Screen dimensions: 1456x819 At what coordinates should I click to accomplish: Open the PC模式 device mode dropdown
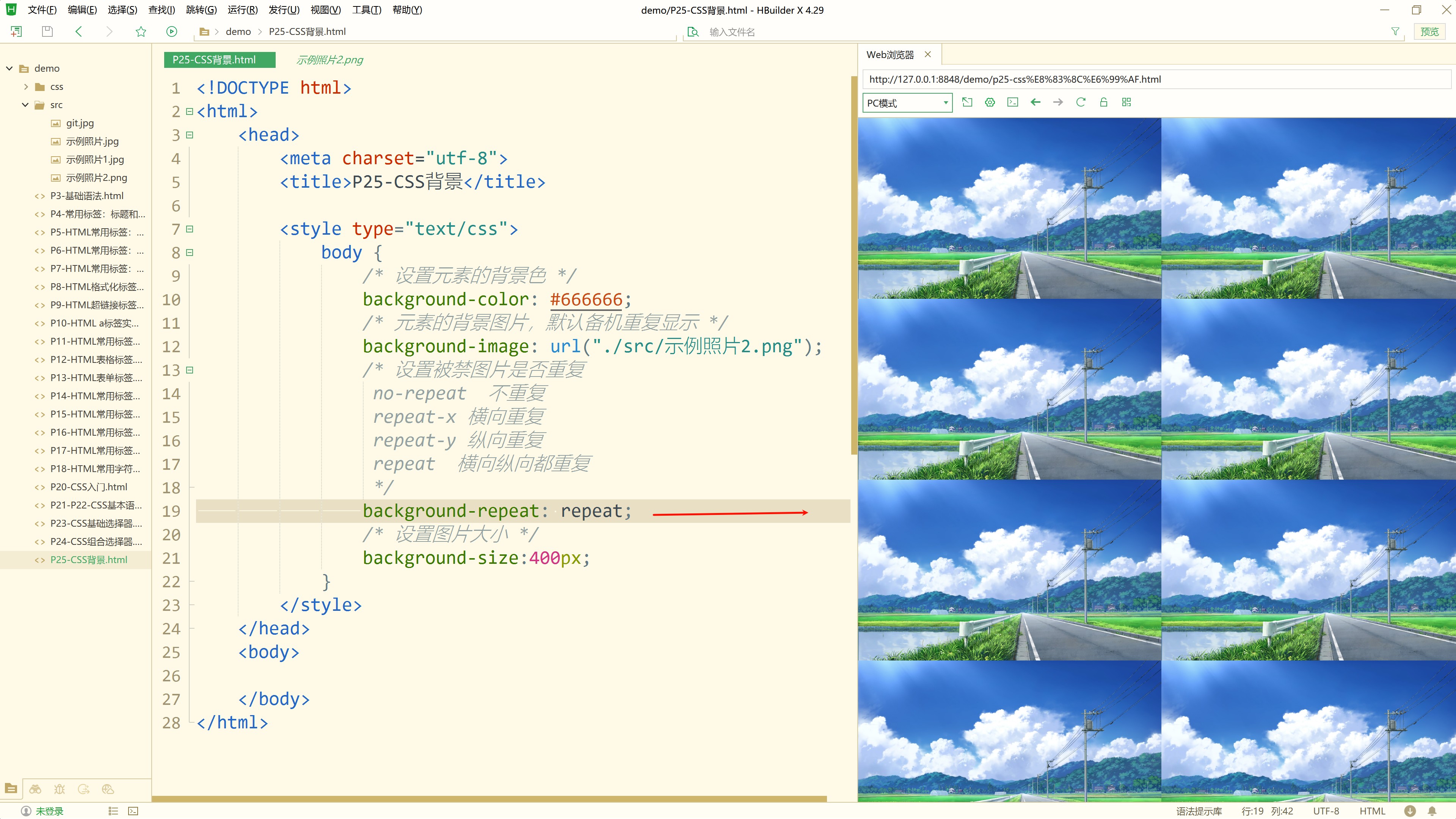[907, 103]
